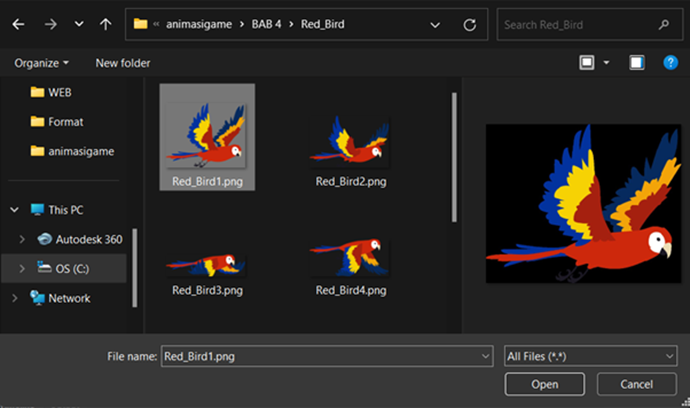Expand the address bar history chevron
690x408 pixels.
point(435,25)
